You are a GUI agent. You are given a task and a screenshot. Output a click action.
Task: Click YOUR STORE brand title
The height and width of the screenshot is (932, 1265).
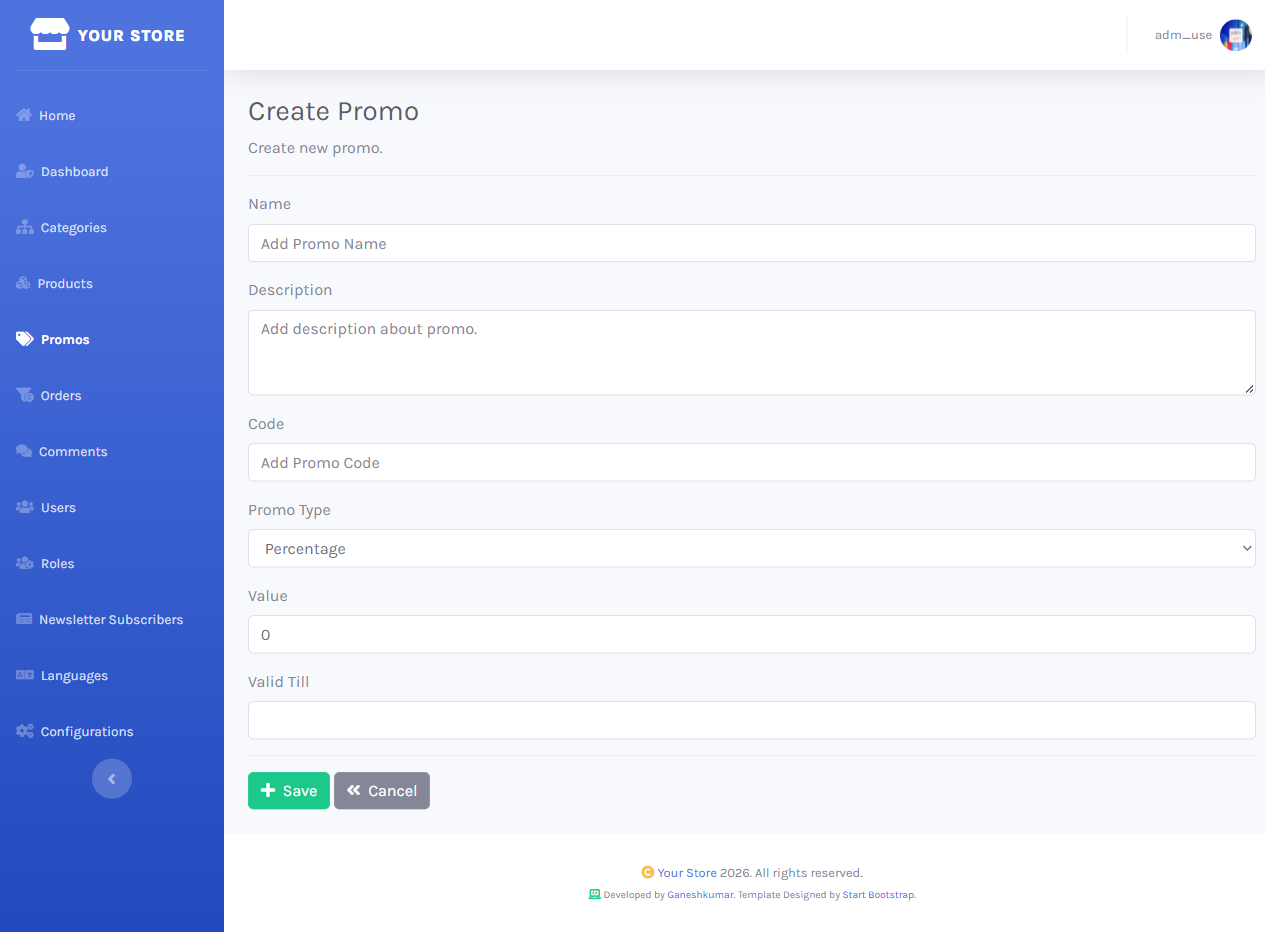[x=131, y=36]
